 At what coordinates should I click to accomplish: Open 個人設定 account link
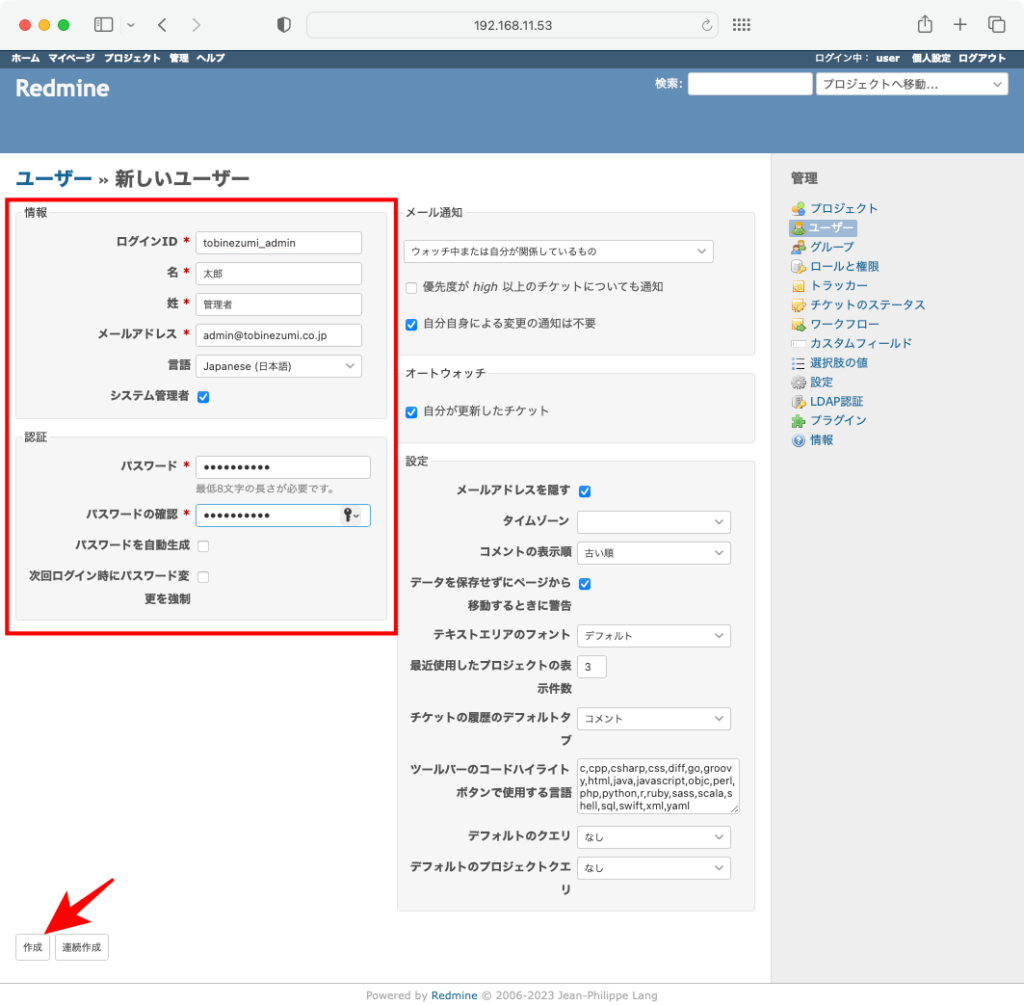coord(931,58)
